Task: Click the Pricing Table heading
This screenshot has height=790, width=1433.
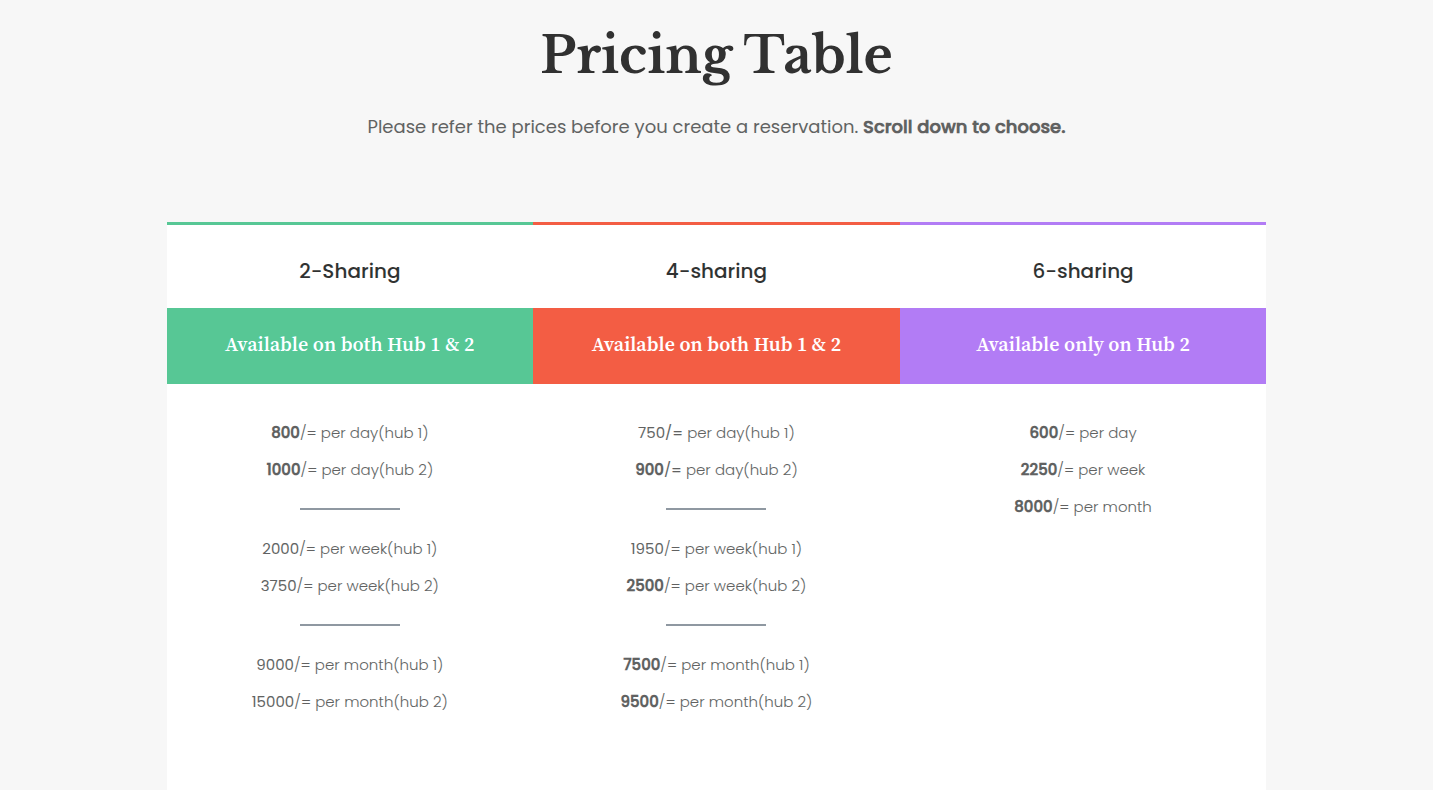Action: pyautogui.click(x=716, y=55)
